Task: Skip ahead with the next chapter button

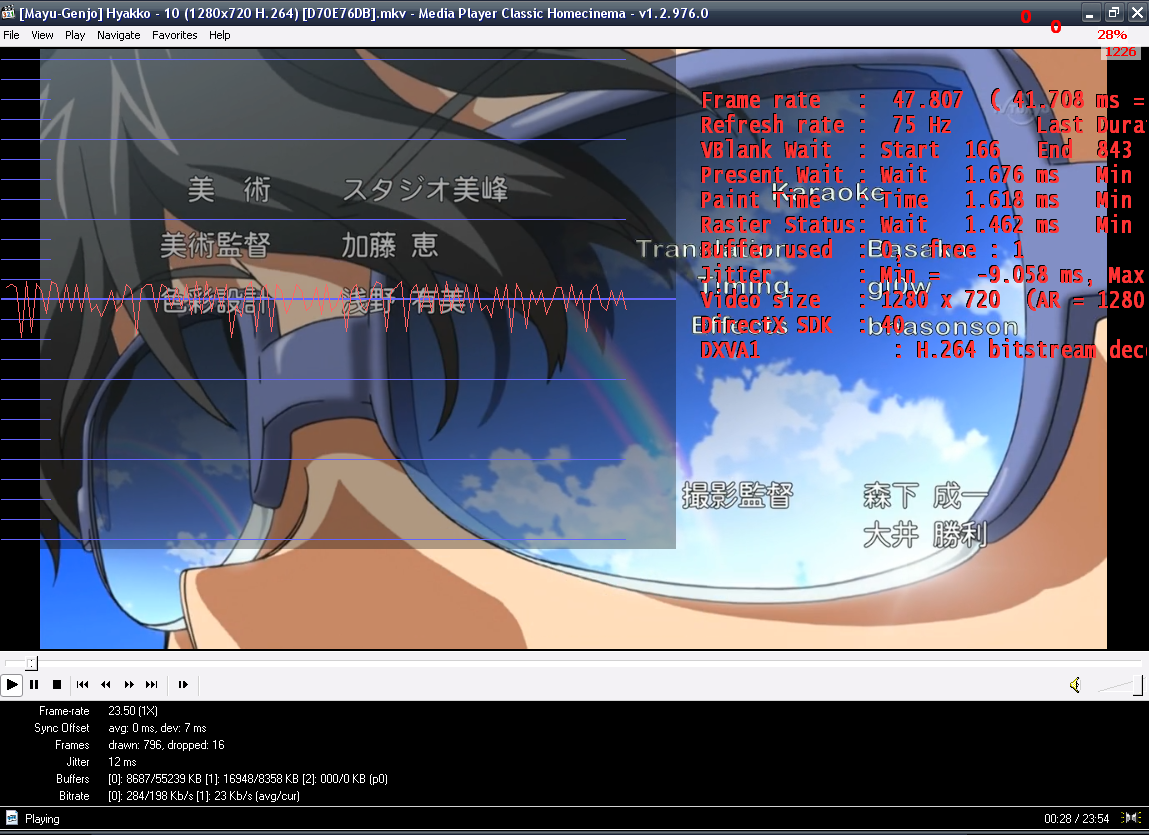Action: pos(152,685)
